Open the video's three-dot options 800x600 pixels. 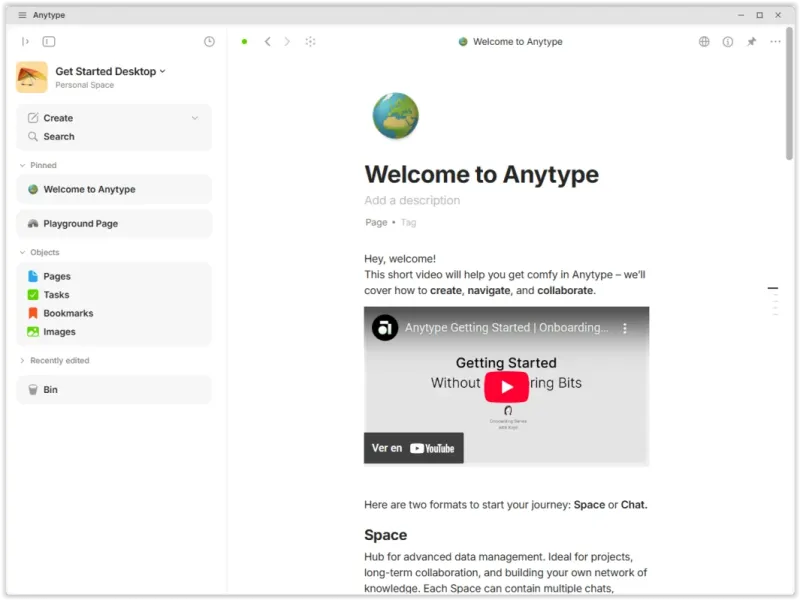click(x=624, y=328)
